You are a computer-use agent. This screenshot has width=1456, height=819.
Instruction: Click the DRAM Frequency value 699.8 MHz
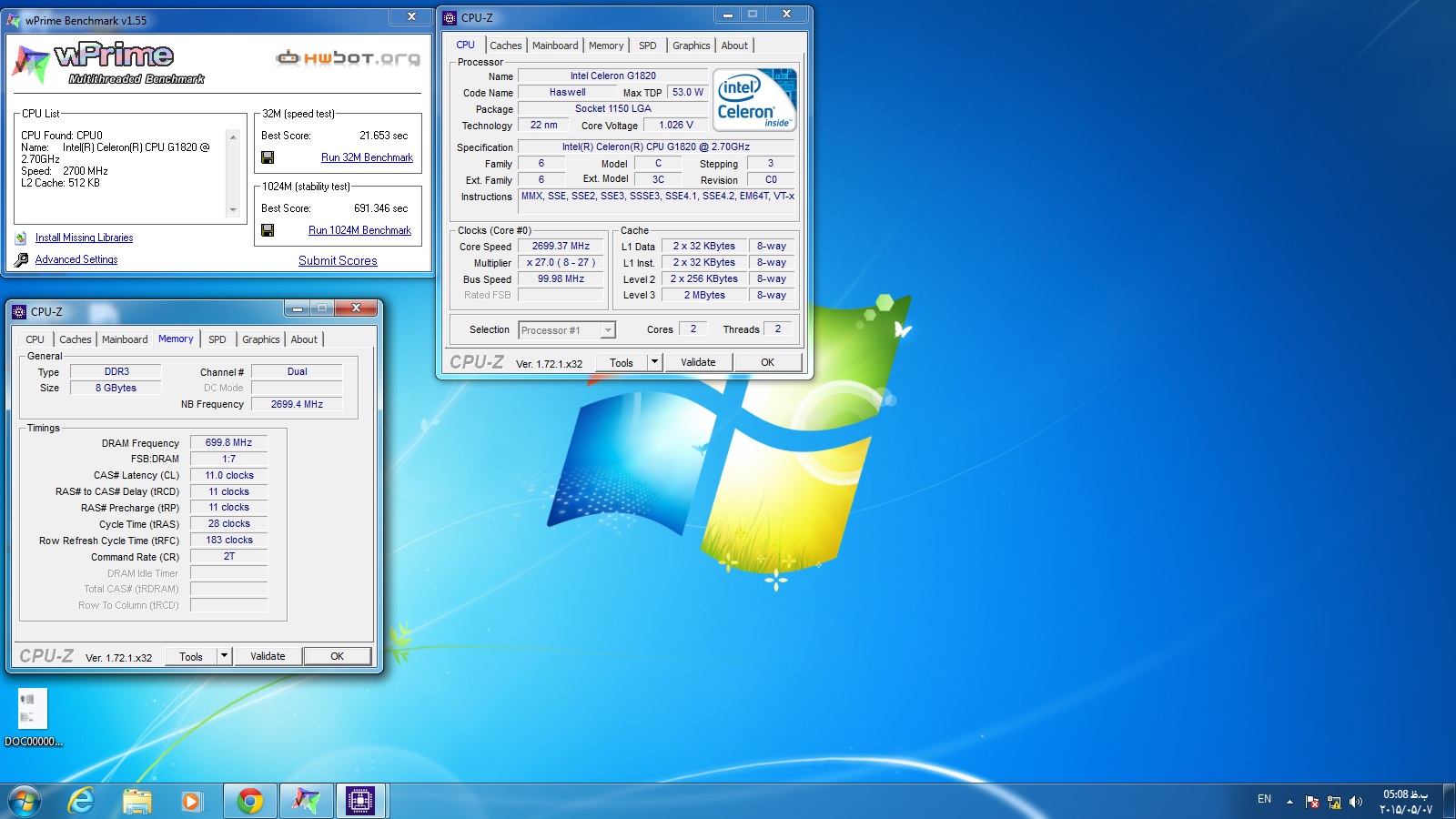click(228, 442)
